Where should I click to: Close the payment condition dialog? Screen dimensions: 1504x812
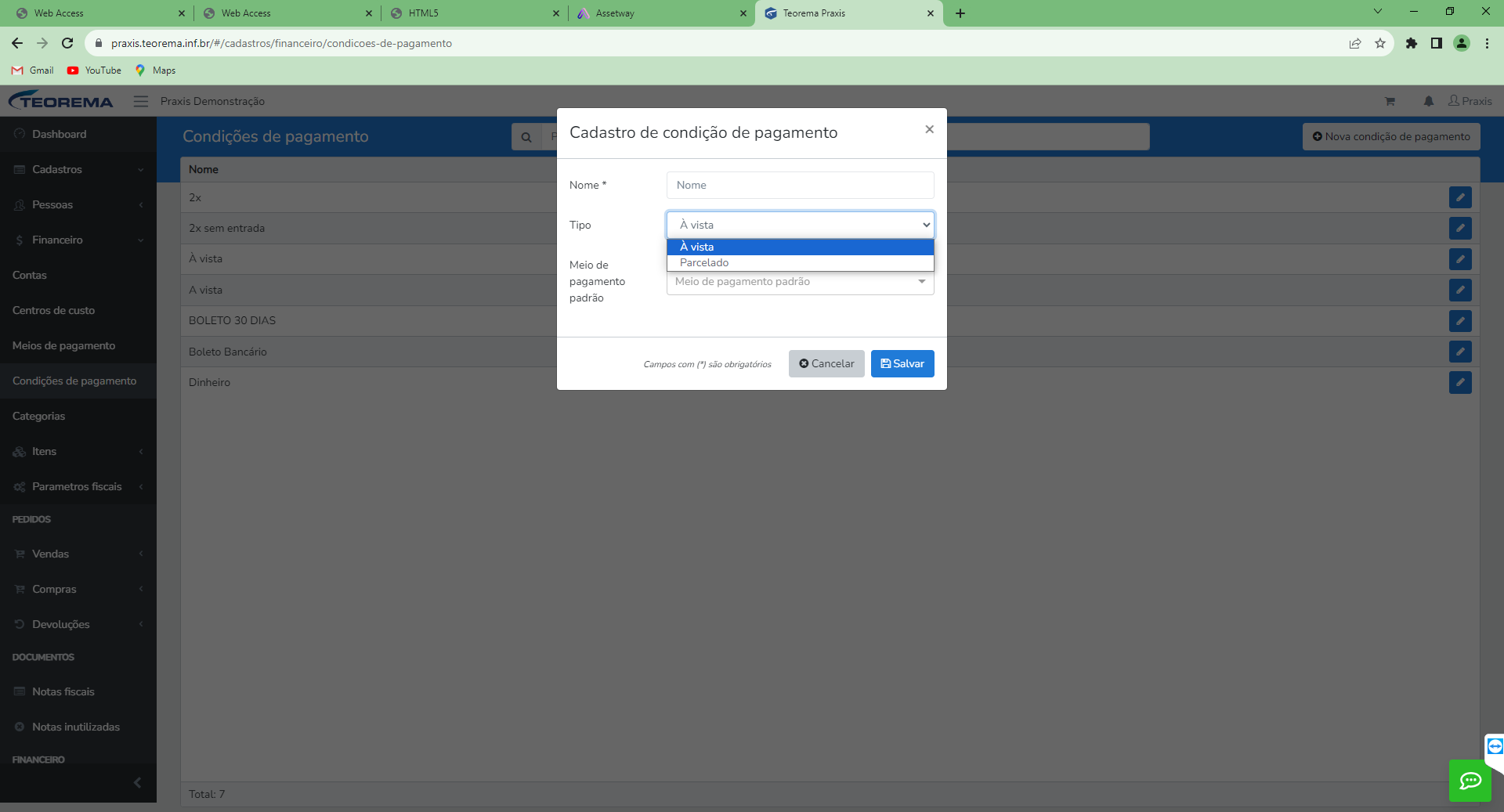coord(929,129)
